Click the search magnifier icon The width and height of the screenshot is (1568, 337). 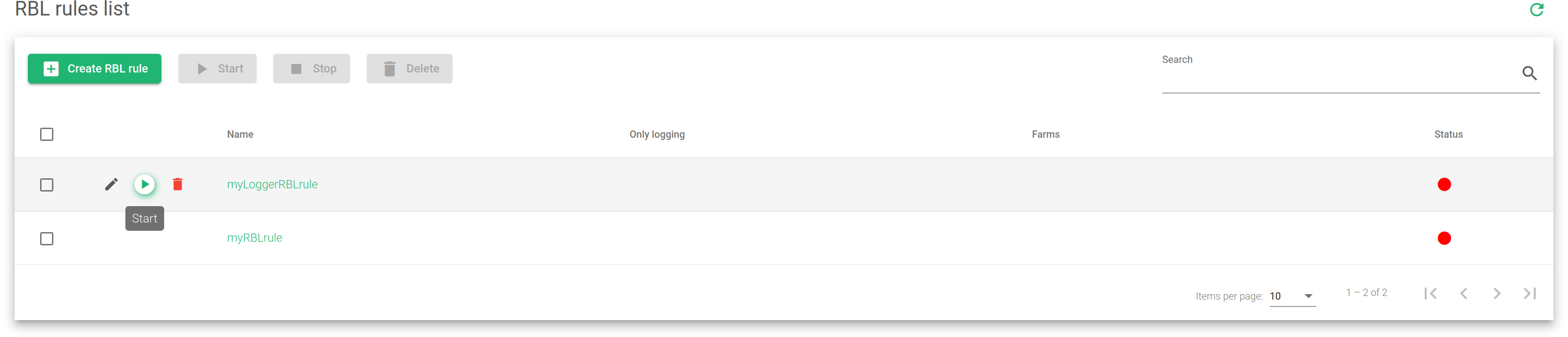tap(1529, 73)
